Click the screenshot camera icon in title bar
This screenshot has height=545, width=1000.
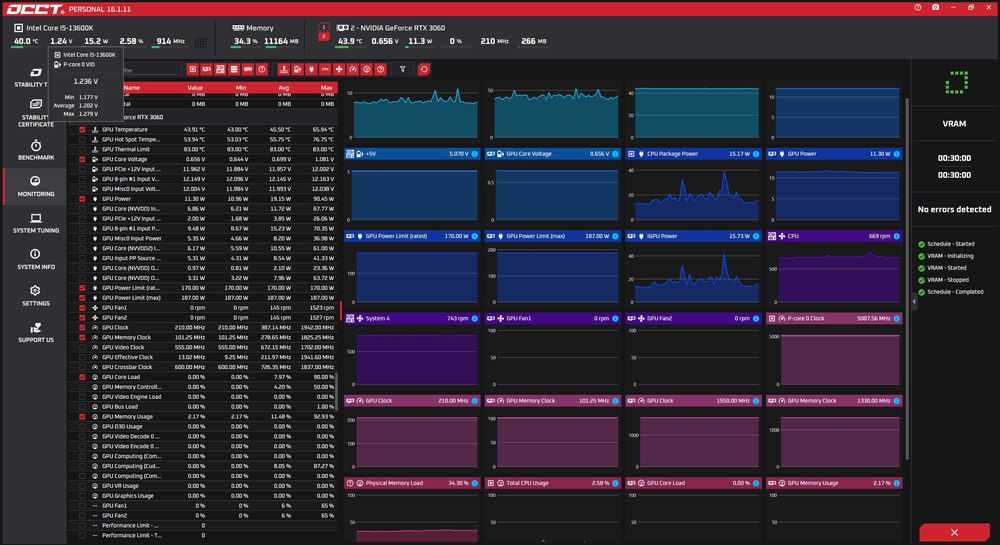[x=935, y=8]
